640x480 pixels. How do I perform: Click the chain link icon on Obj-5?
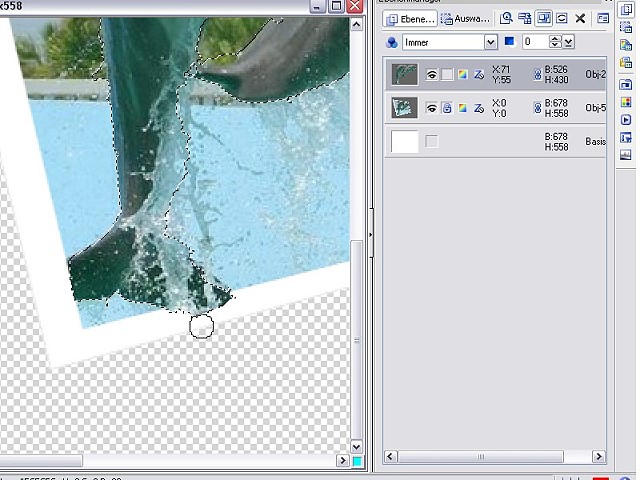click(x=538, y=108)
